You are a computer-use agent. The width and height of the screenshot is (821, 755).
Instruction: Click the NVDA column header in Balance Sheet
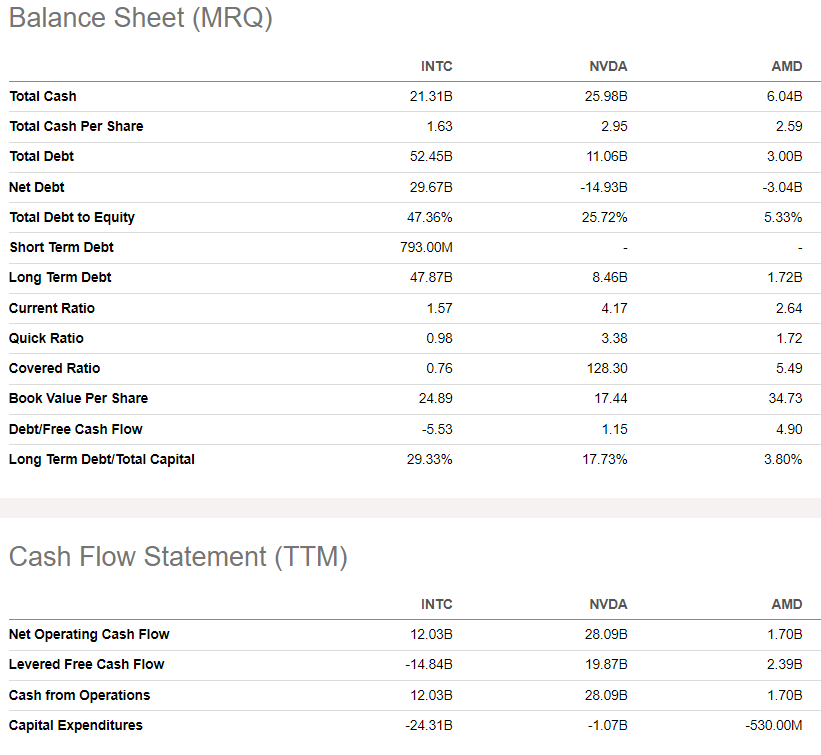point(608,66)
